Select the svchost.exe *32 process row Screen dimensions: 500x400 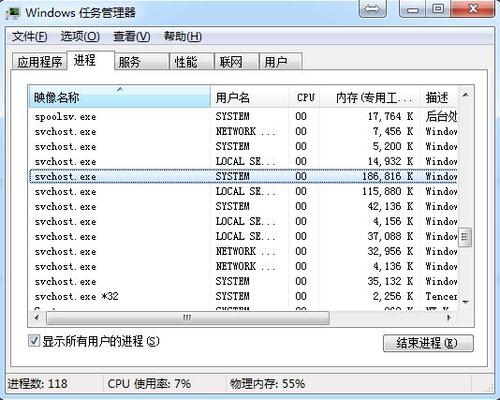point(243,296)
